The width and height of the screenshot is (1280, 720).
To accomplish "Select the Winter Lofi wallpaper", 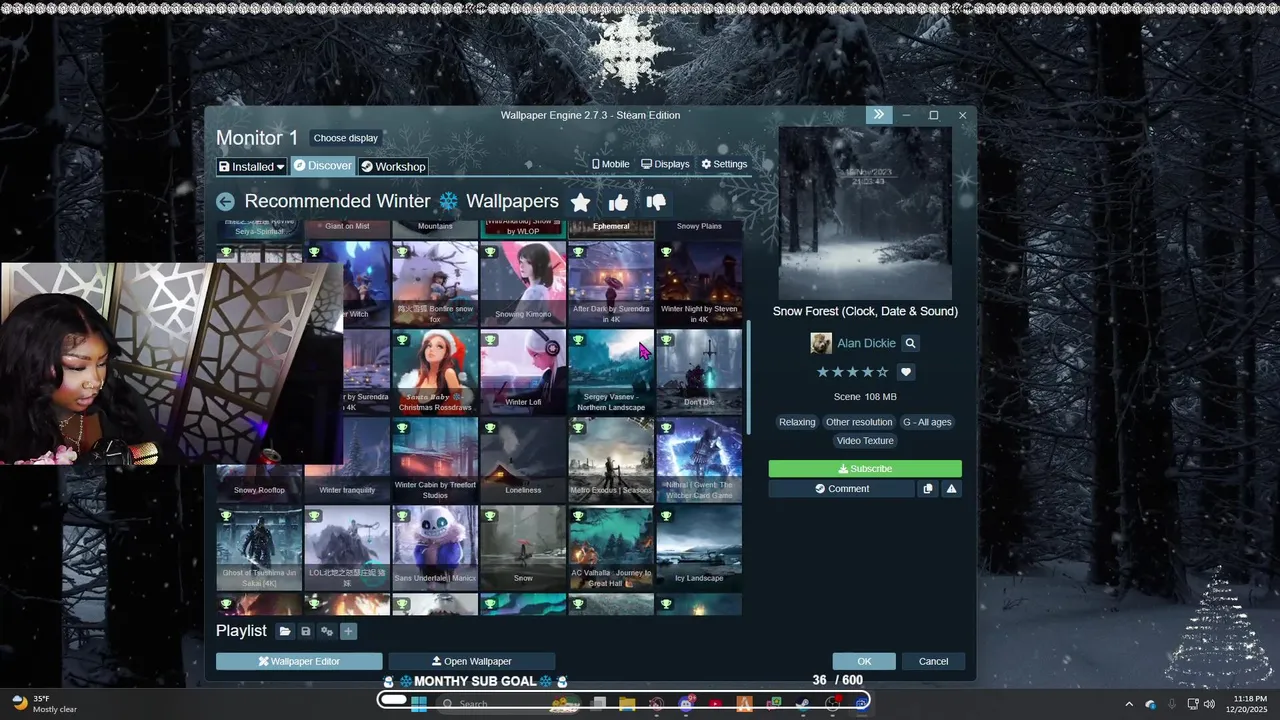I will pyautogui.click(x=523, y=372).
